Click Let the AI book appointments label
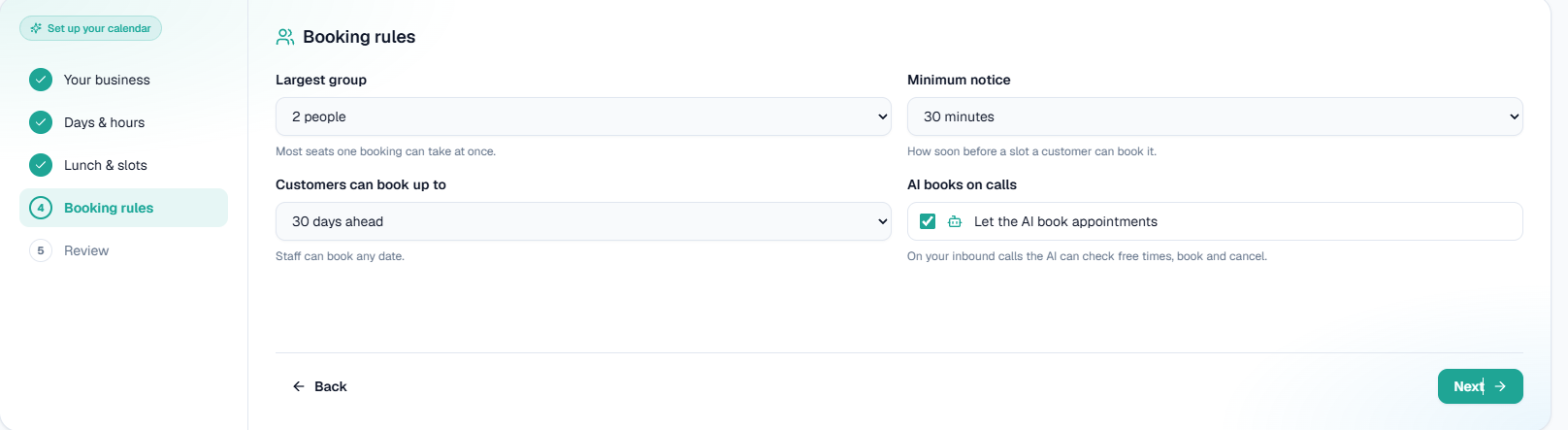Viewport: 1568px width, 430px height. point(1065,221)
